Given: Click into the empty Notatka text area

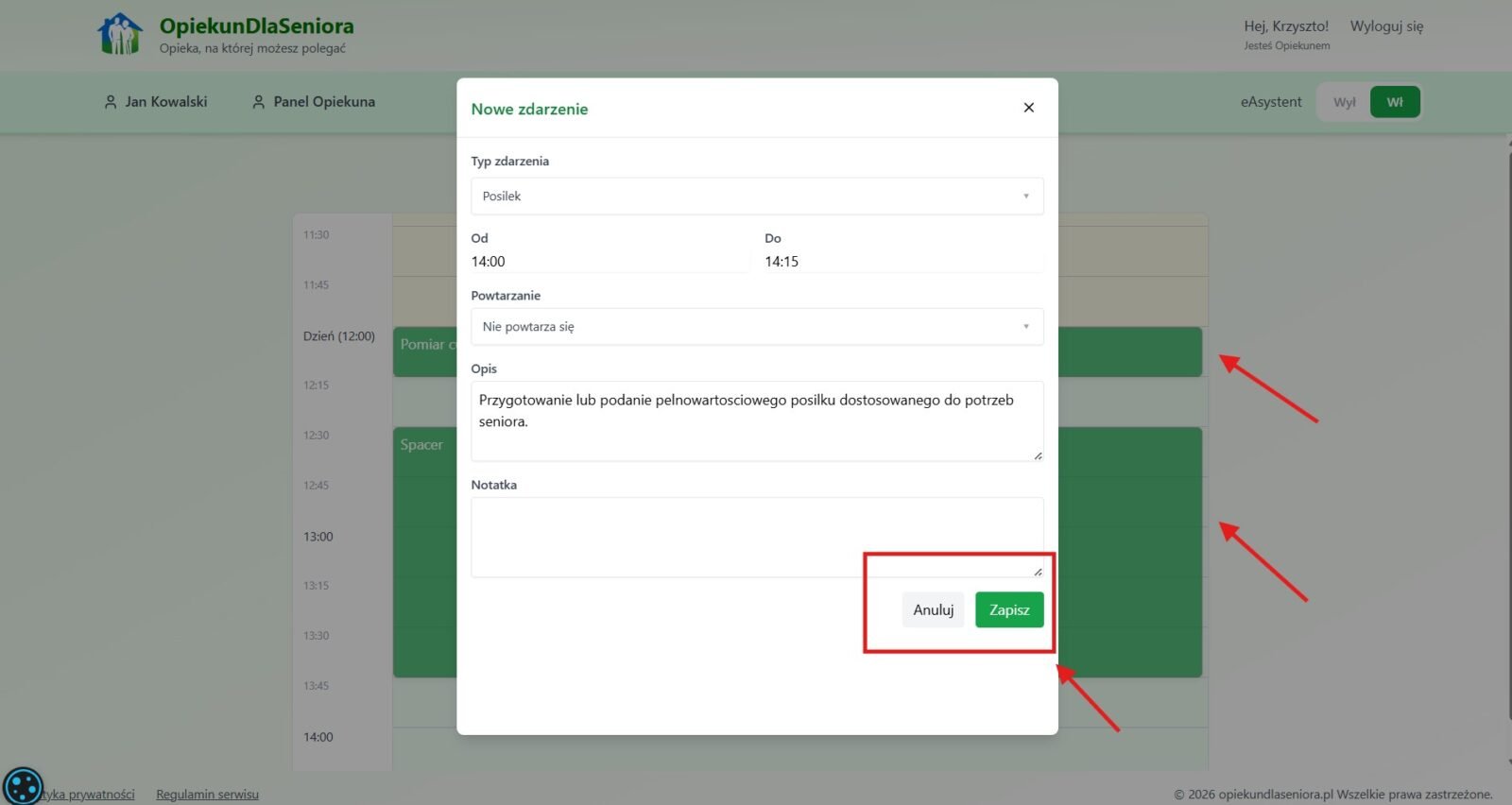Looking at the screenshot, I should [756, 536].
